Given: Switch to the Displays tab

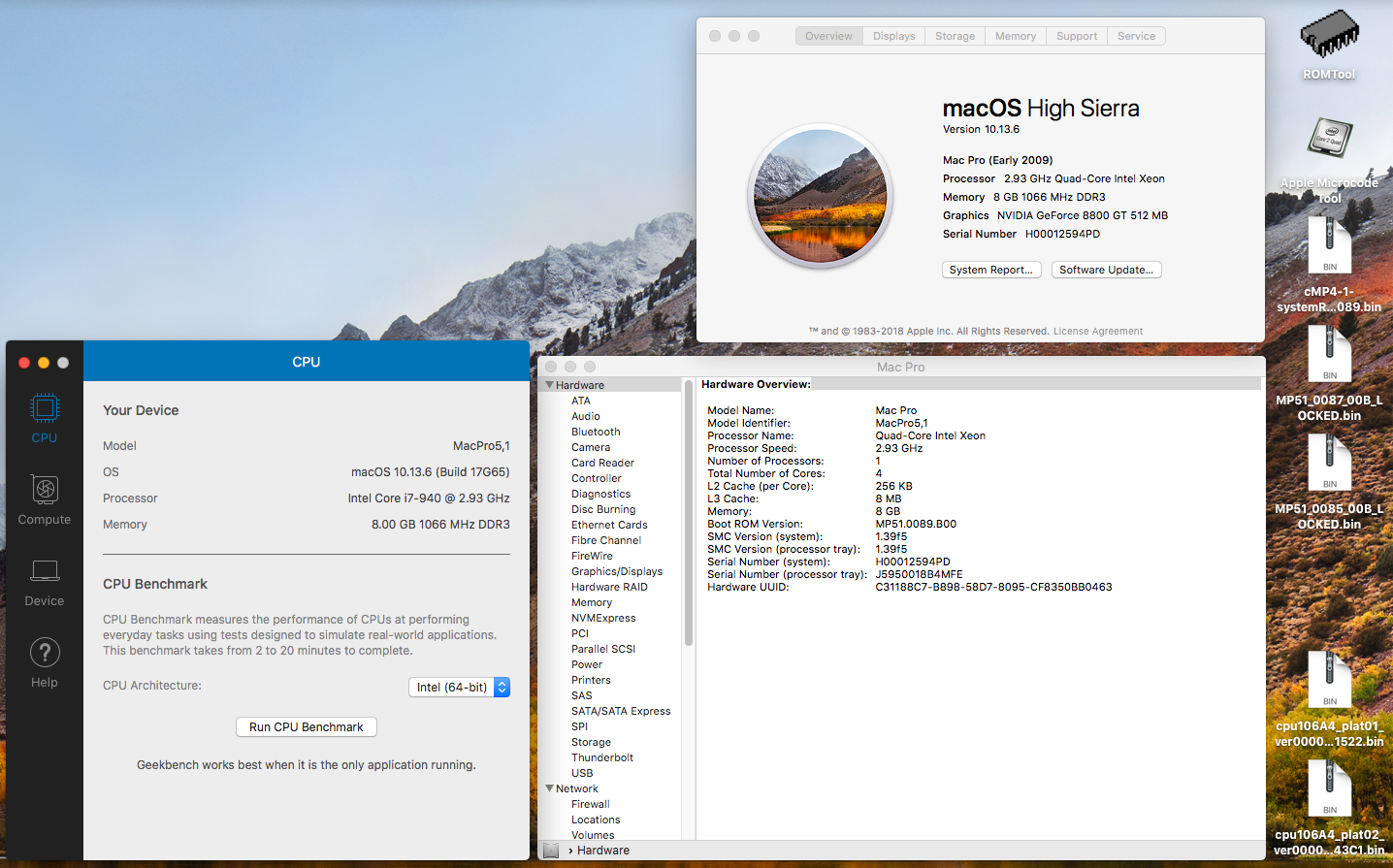Looking at the screenshot, I should click(894, 36).
